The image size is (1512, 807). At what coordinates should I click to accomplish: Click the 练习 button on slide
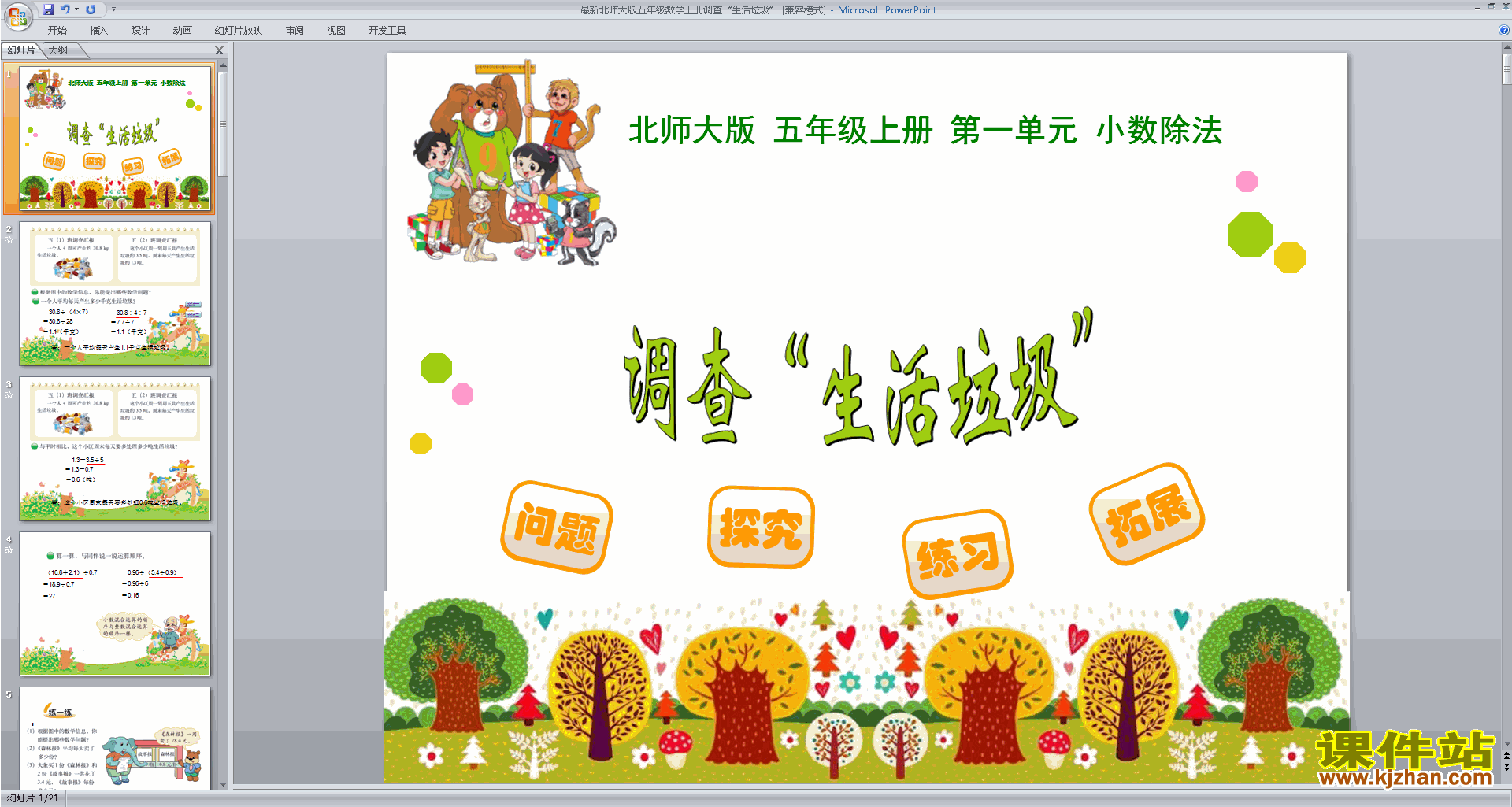pos(958,553)
